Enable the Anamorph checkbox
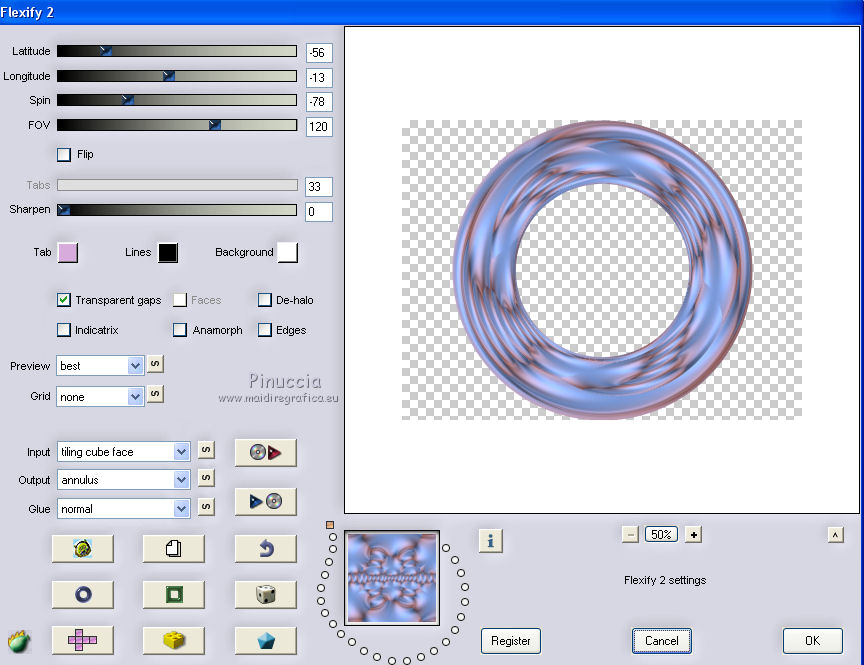864x665 pixels. click(180, 329)
